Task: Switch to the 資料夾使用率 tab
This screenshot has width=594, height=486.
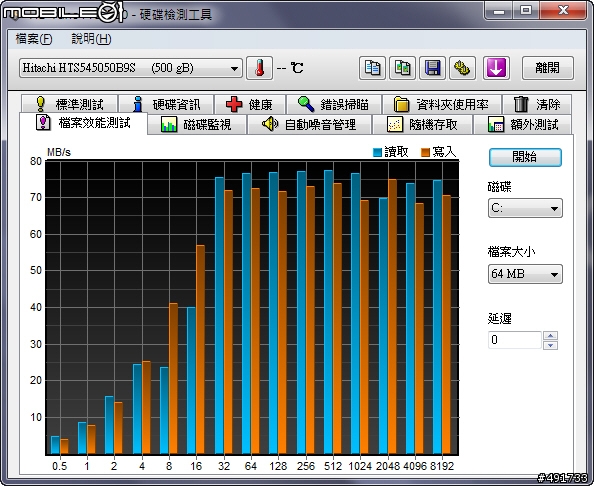Action: tap(442, 104)
